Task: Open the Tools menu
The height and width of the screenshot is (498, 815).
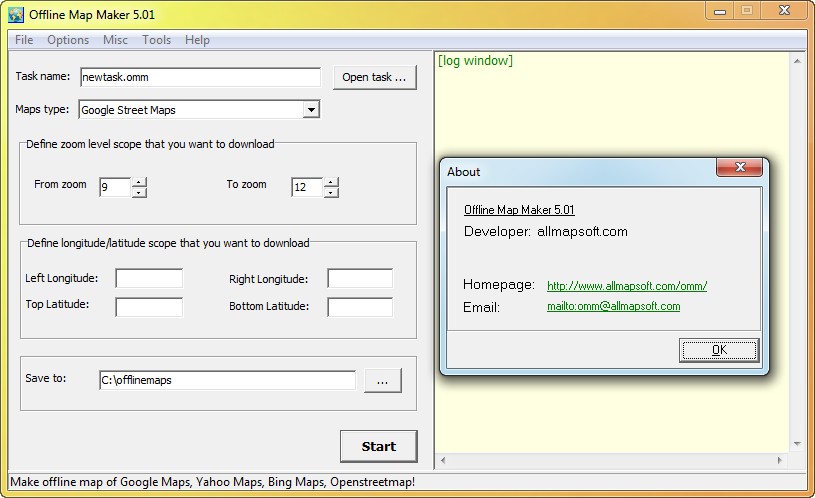Action: [x=156, y=40]
